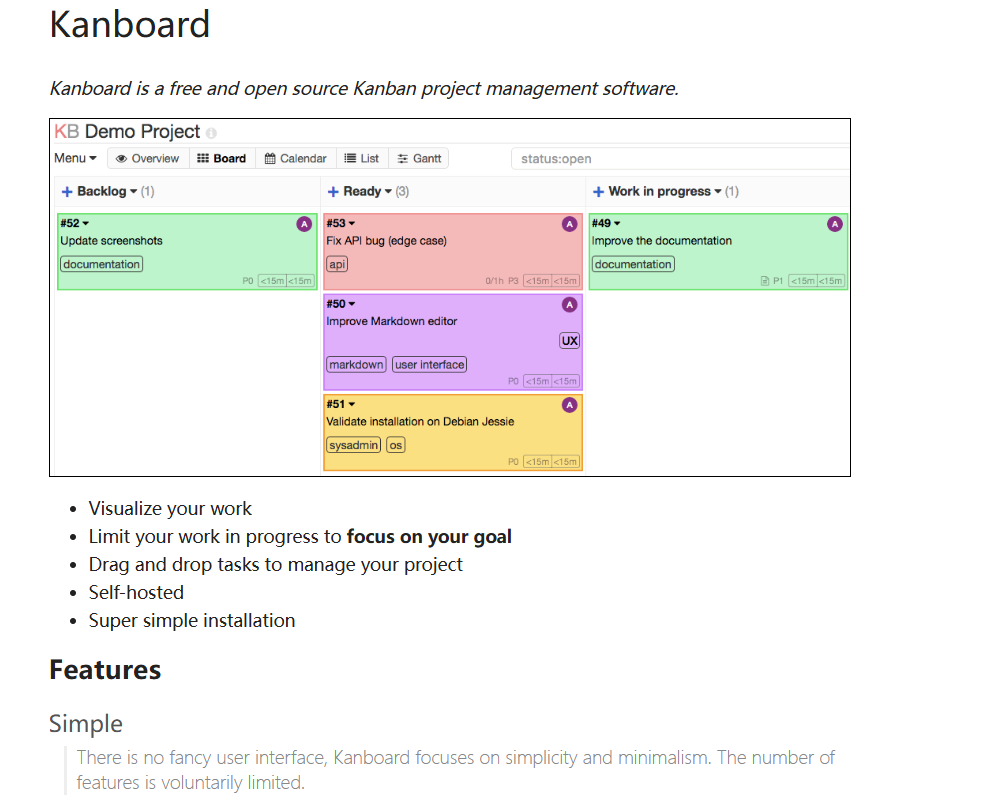Viewport: 981px width, 810px height.
Task: Click the assignee avatar on task #50
Action: tap(569, 305)
